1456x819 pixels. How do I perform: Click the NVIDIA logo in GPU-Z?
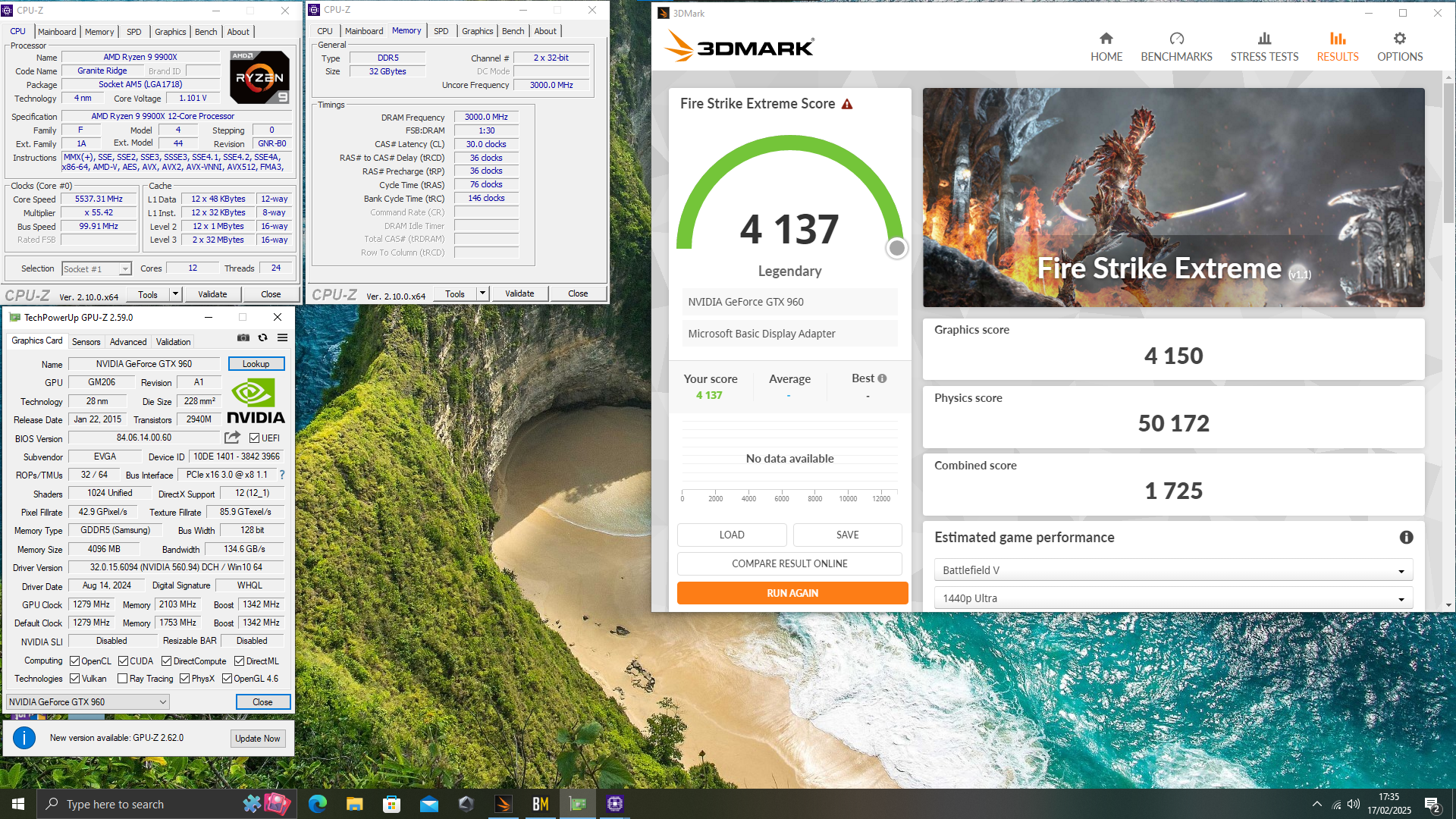coord(256,400)
